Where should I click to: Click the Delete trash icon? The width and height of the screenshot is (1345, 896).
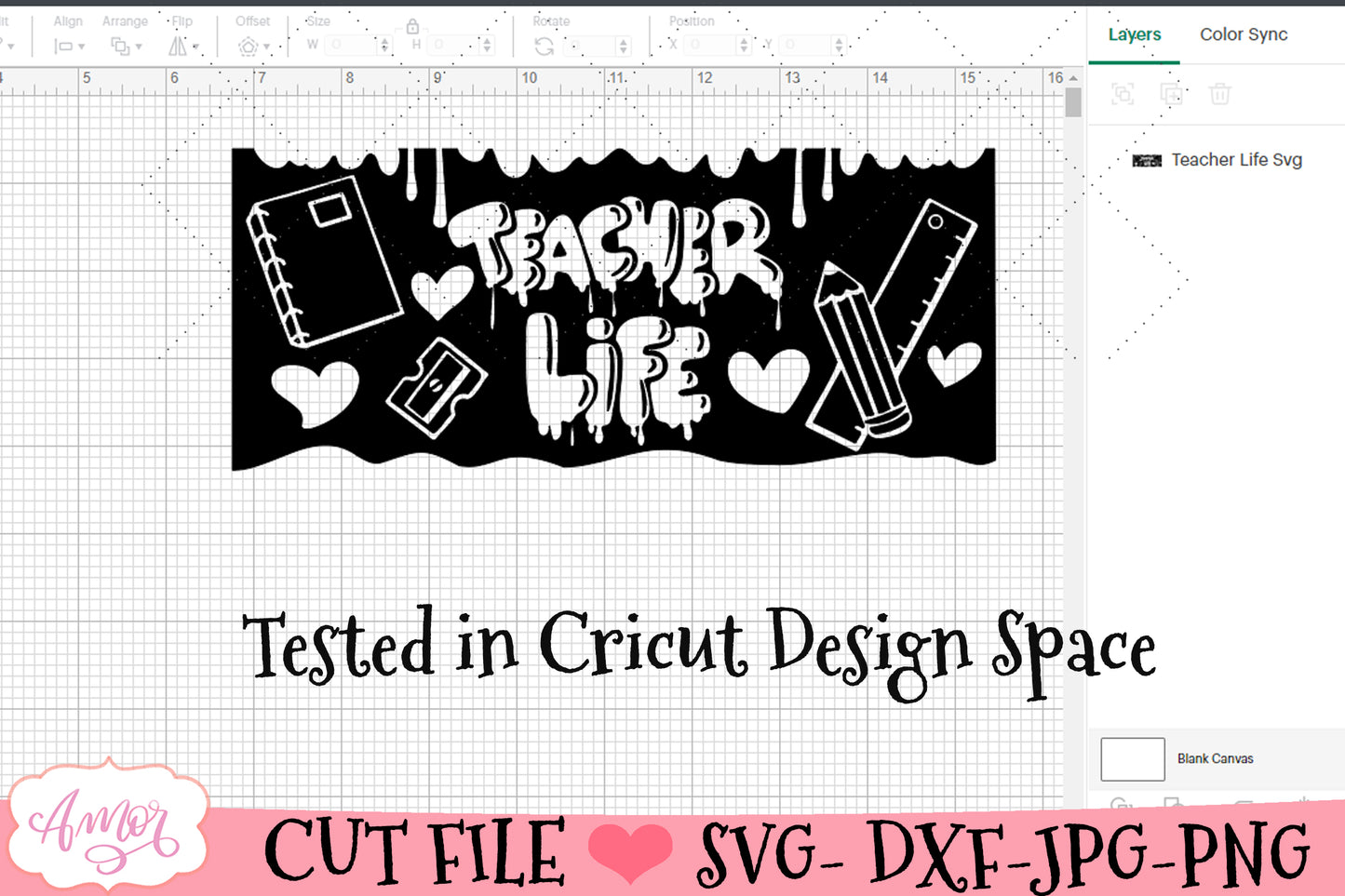[1219, 93]
